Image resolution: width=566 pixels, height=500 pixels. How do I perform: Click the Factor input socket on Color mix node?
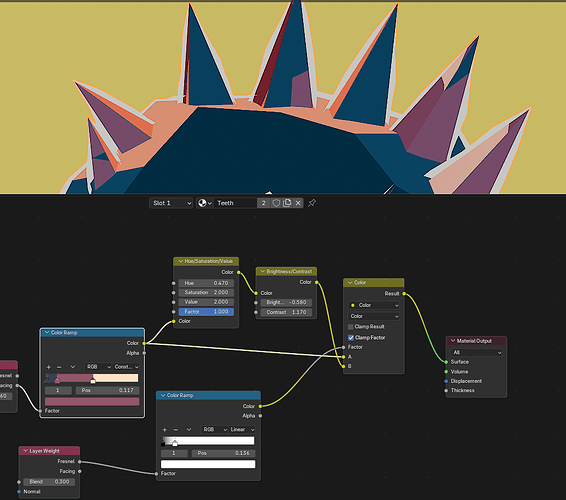coord(343,347)
